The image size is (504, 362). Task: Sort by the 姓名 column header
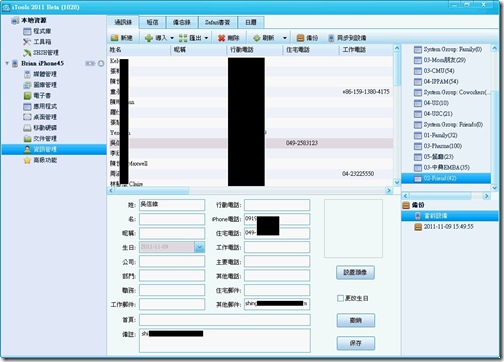pyautogui.click(x=139, y=50)
